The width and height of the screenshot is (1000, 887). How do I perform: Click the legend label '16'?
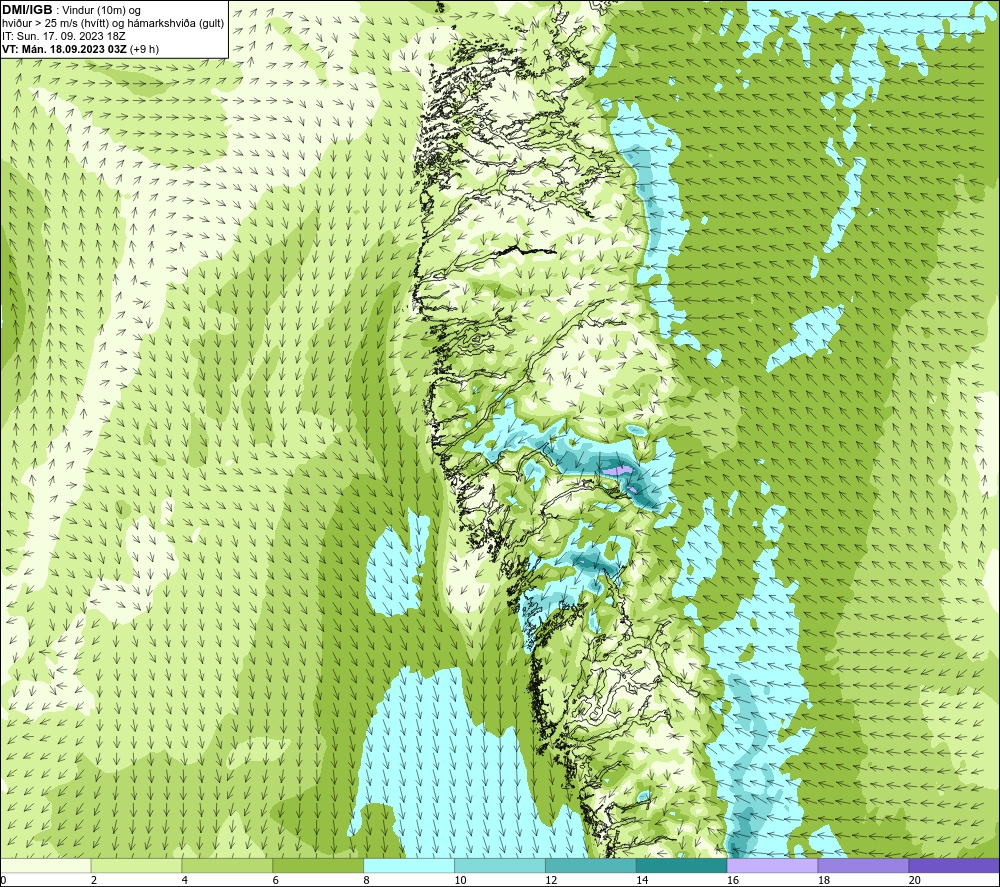click(x=733, y=881)
